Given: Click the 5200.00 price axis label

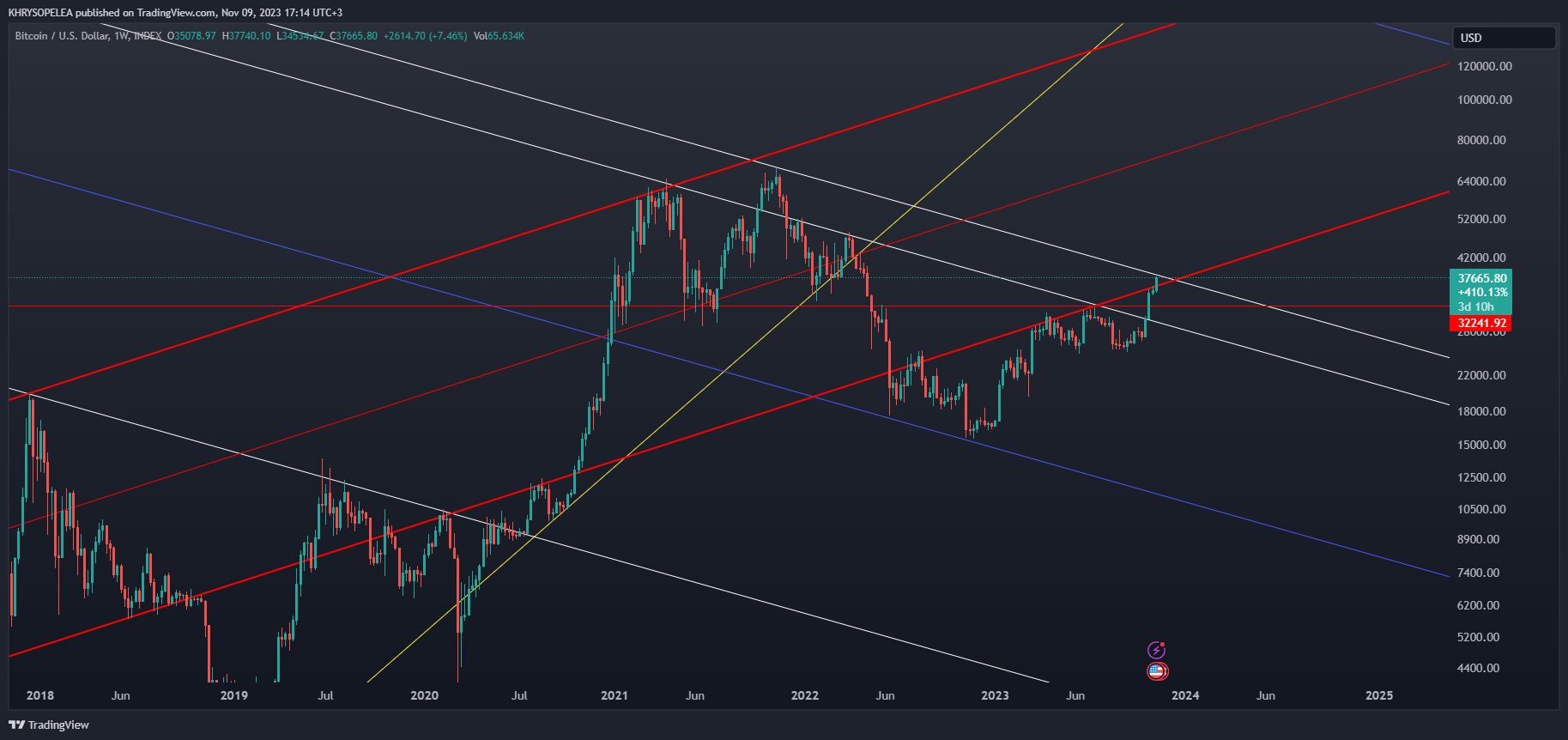Looking at the screenshot, I should 1479,637.
